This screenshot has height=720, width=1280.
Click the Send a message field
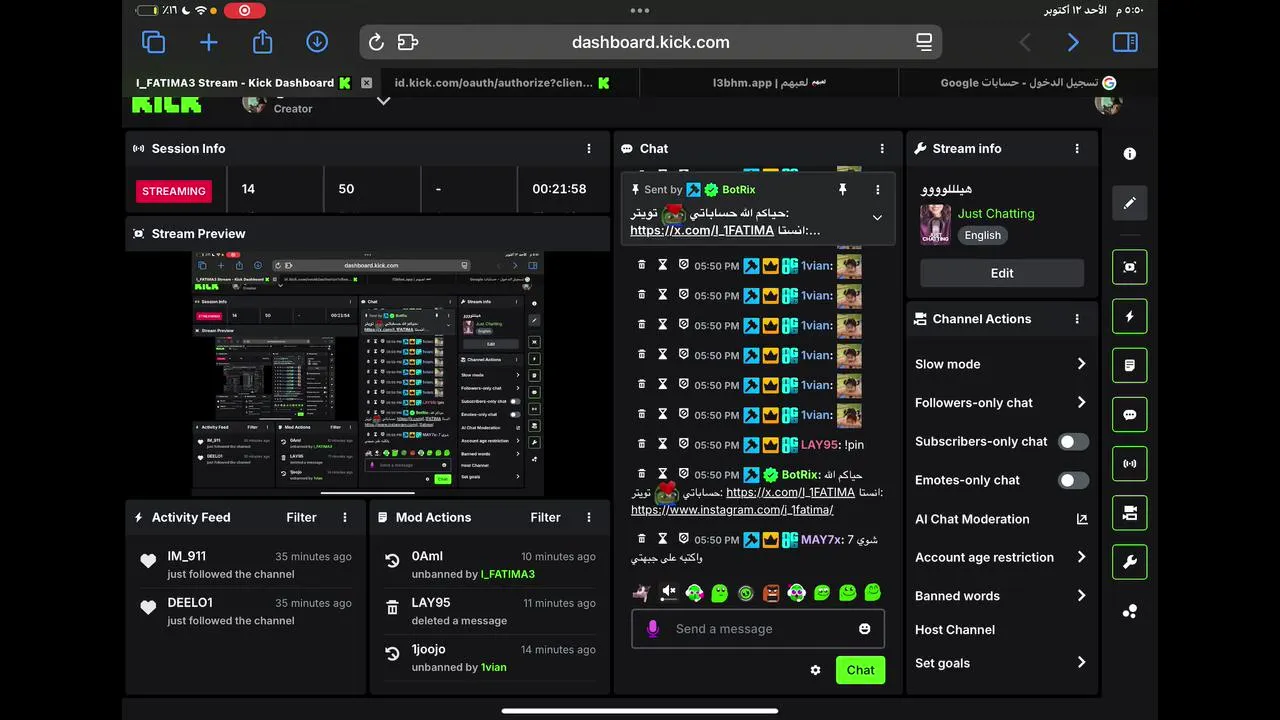point(758,629)
